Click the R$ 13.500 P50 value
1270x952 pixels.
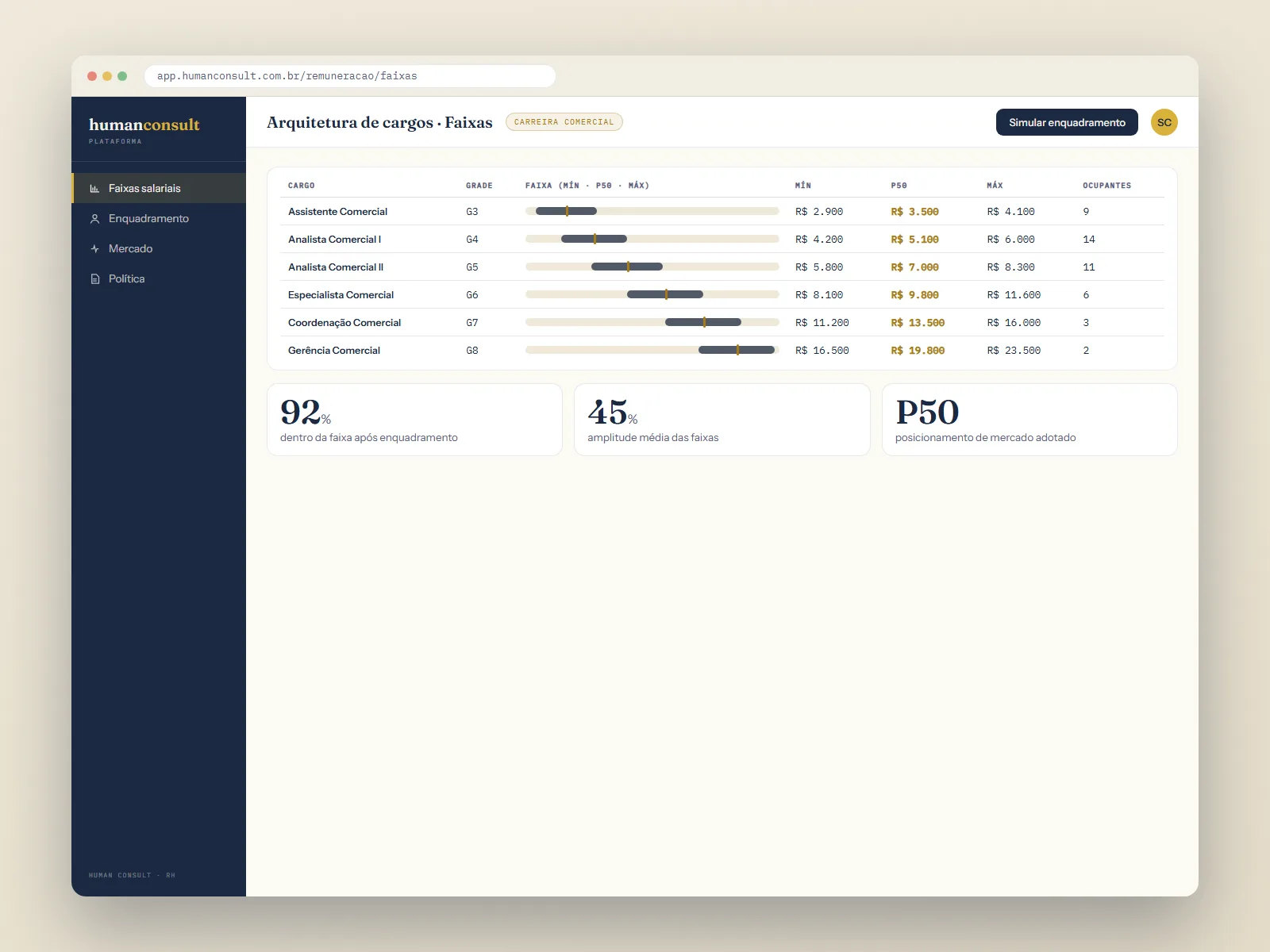(918, 323)
